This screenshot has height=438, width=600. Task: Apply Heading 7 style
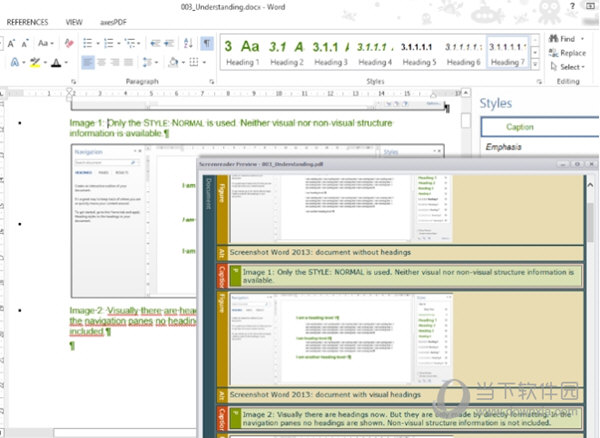pos(507,53)
